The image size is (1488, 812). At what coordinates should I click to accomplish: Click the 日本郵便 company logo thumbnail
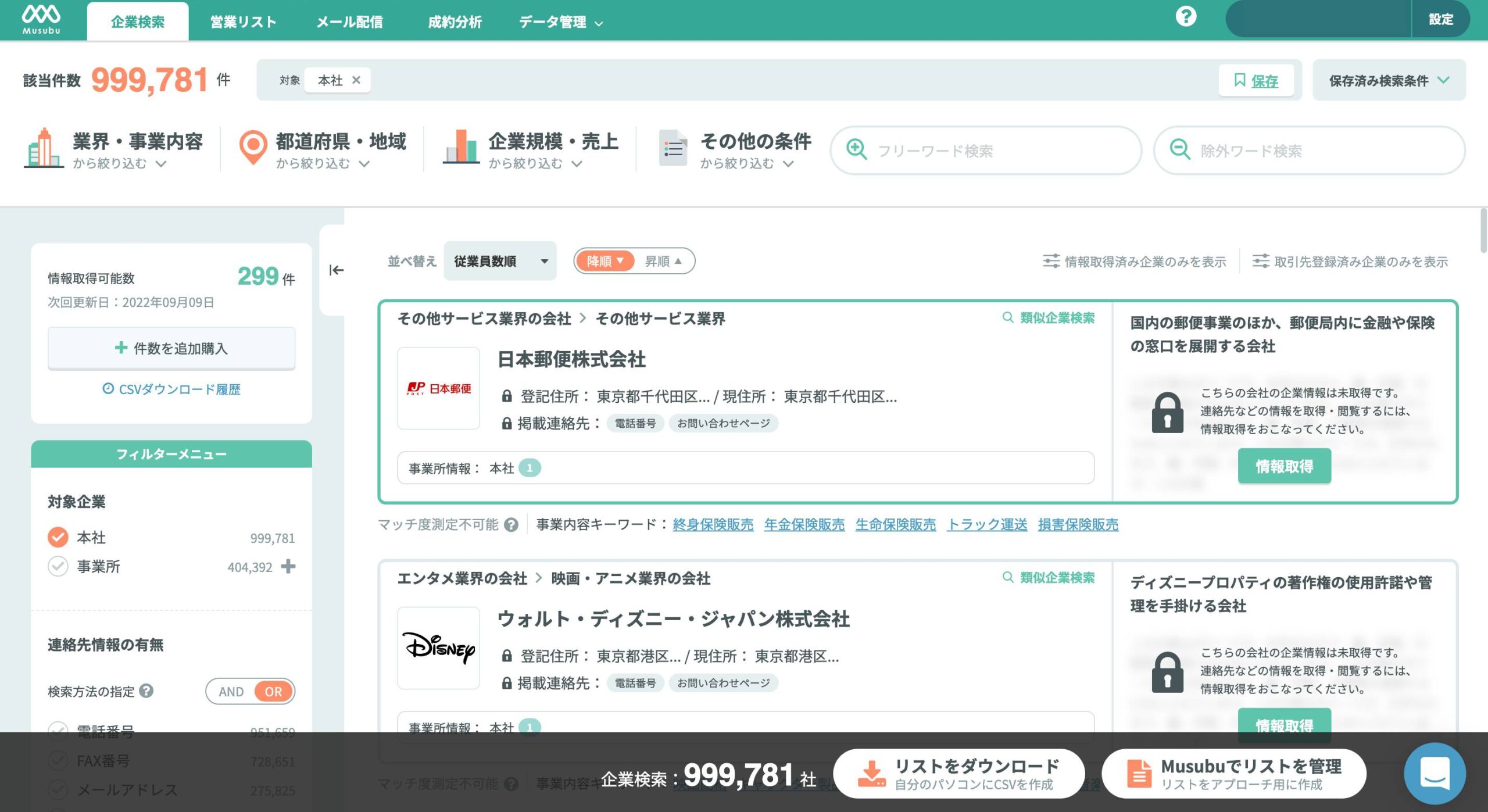pos(439,388)
